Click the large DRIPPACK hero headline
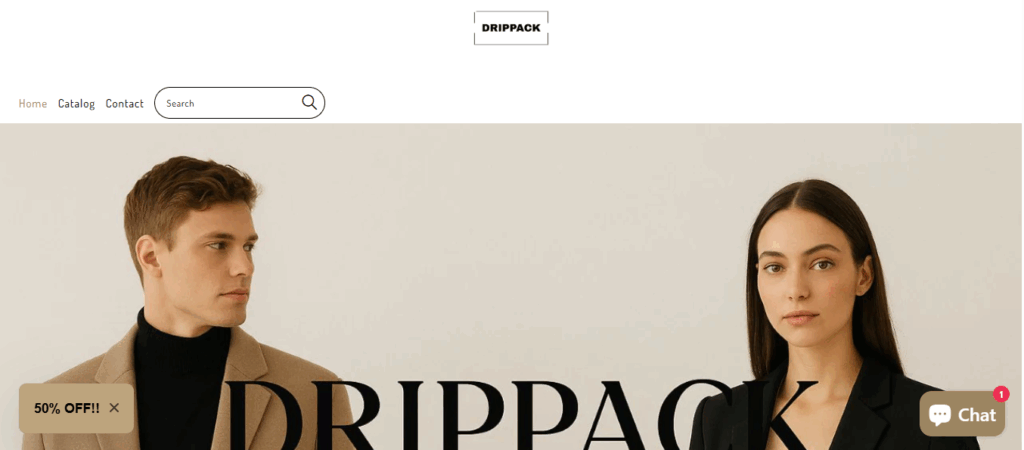 click(519, 414)
